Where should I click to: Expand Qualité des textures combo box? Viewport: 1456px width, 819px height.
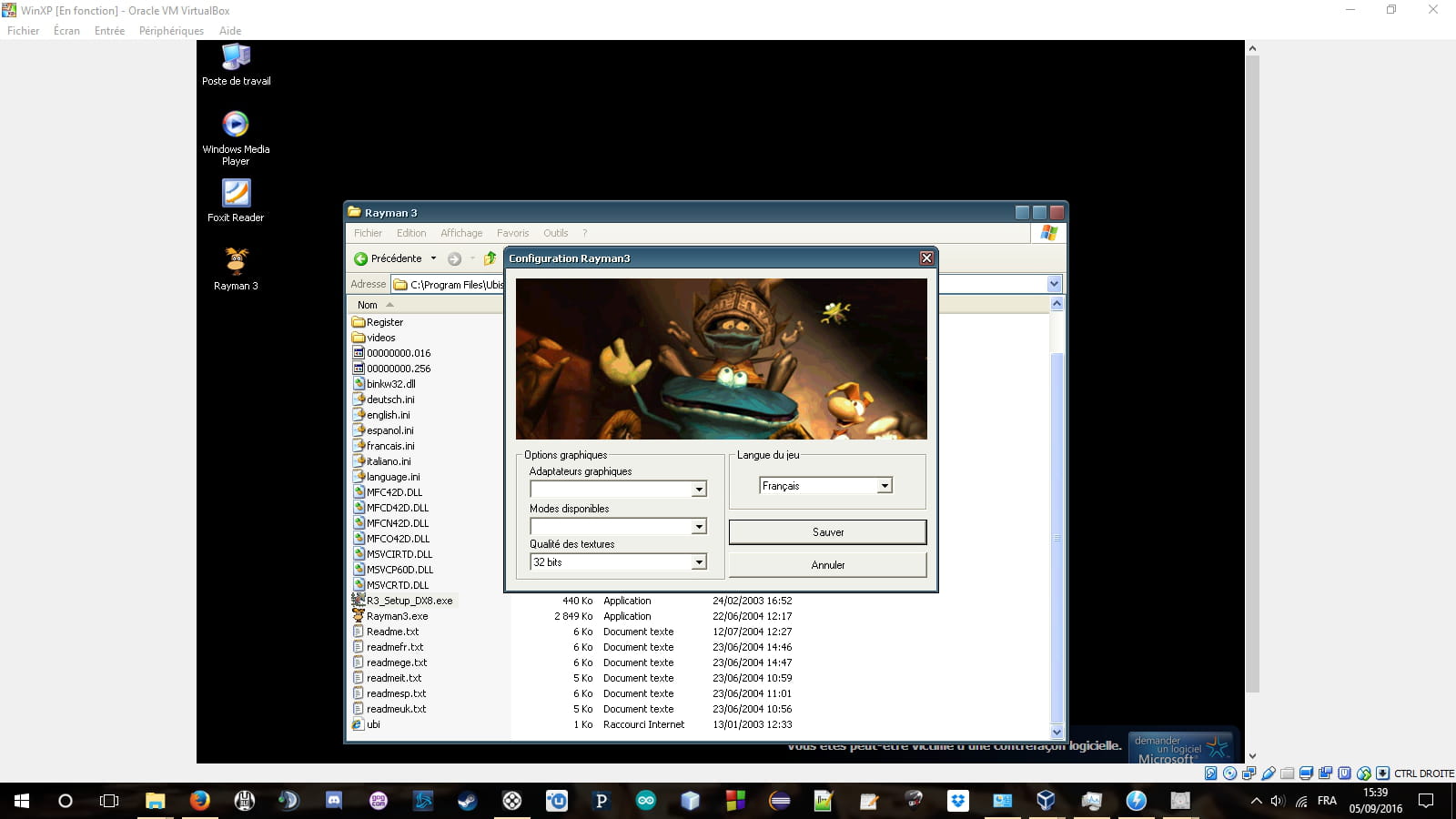click(x=699, y=562)
